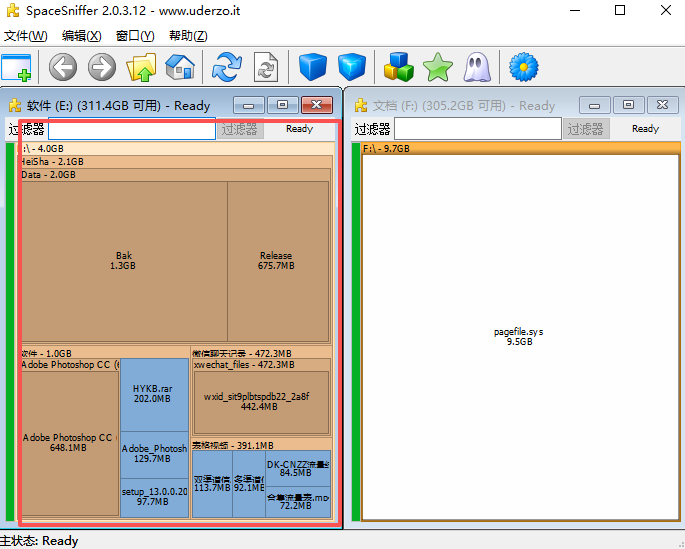The height and width of the screenshot is (549, 685).
Task: Select the setup_13.0.0.20 97.7MB file block
Action: [x=154, y=498]
